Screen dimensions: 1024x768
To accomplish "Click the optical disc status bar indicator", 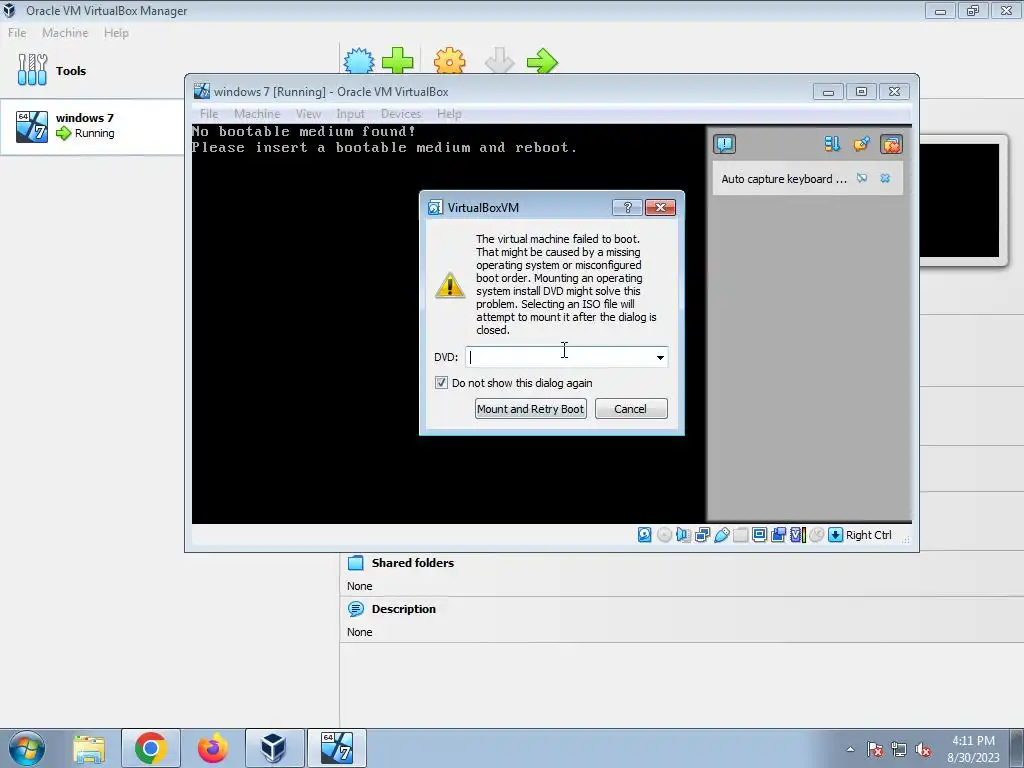I will click(664, 535).
